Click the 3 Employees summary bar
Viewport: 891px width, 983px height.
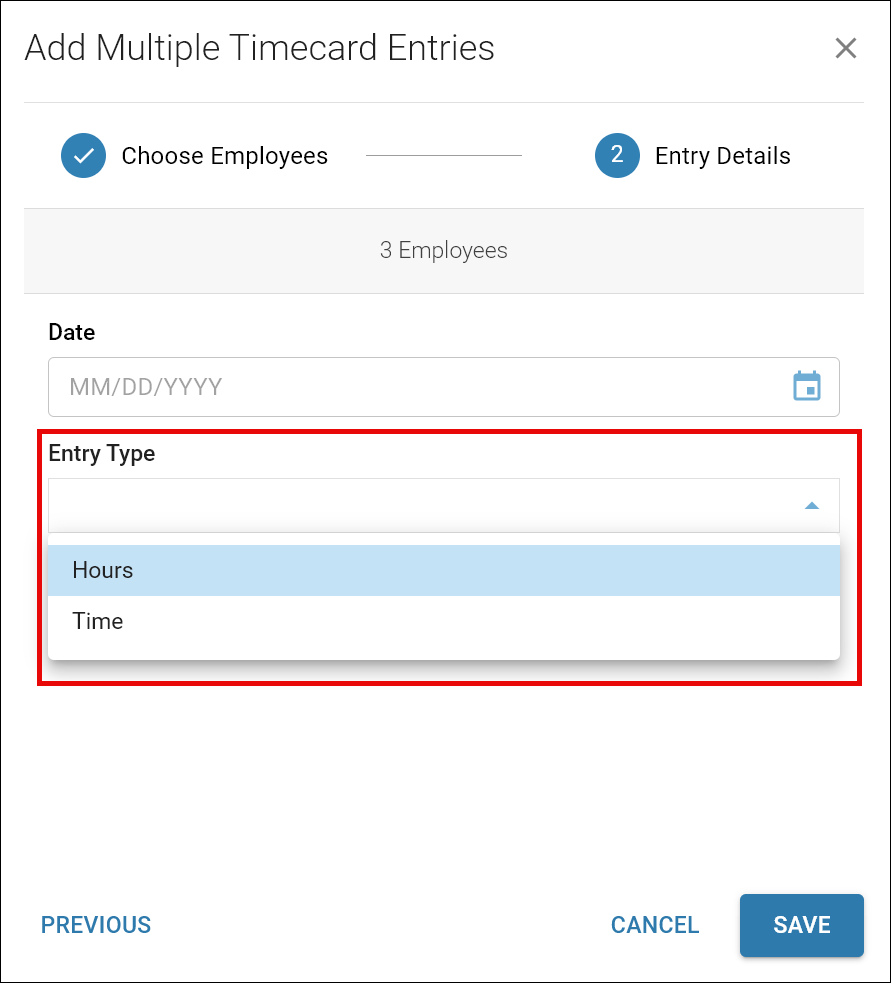point(443,251)
